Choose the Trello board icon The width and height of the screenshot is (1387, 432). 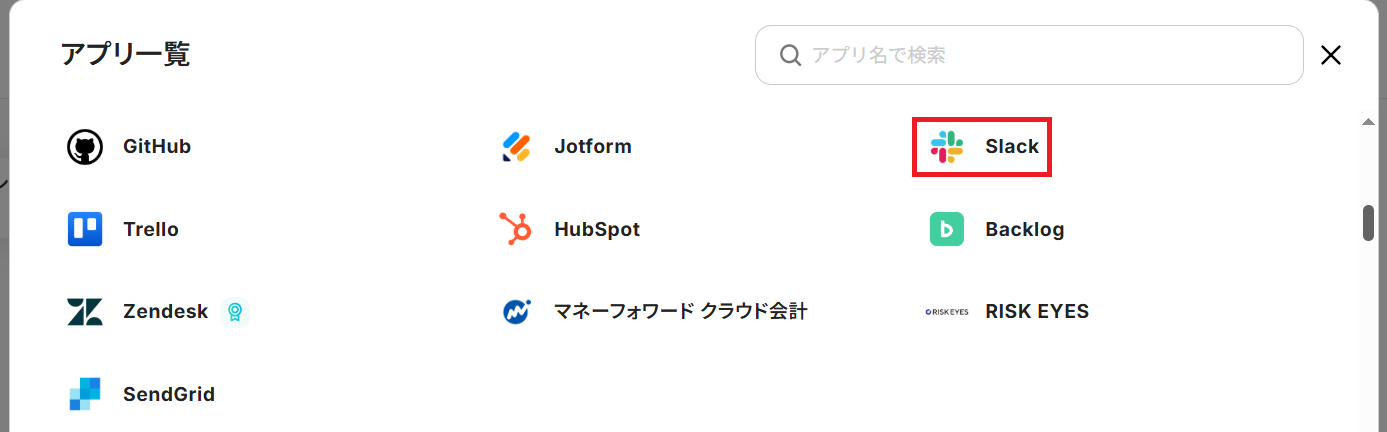[85, 229]
